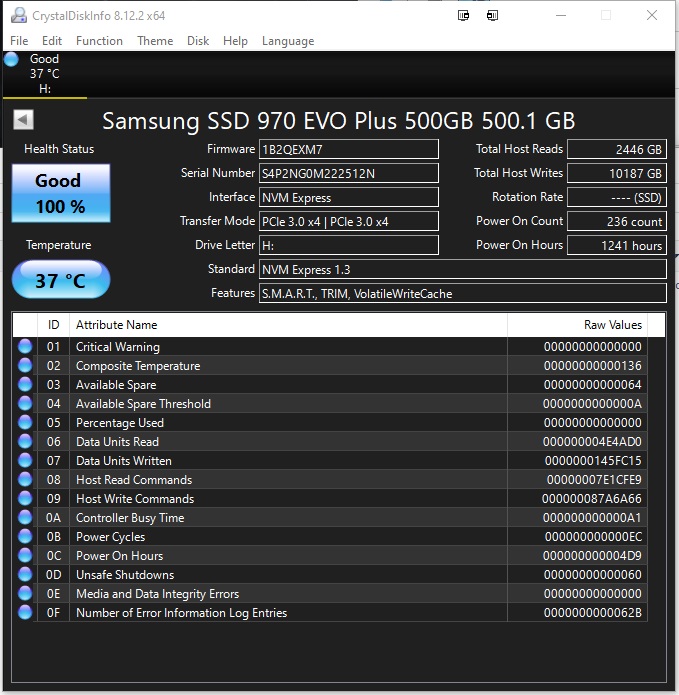Image resolution: width=679 pixels, height=695 pixels.
Task: Click the second title bar window snap icon
Action: (x=492, y=16)
